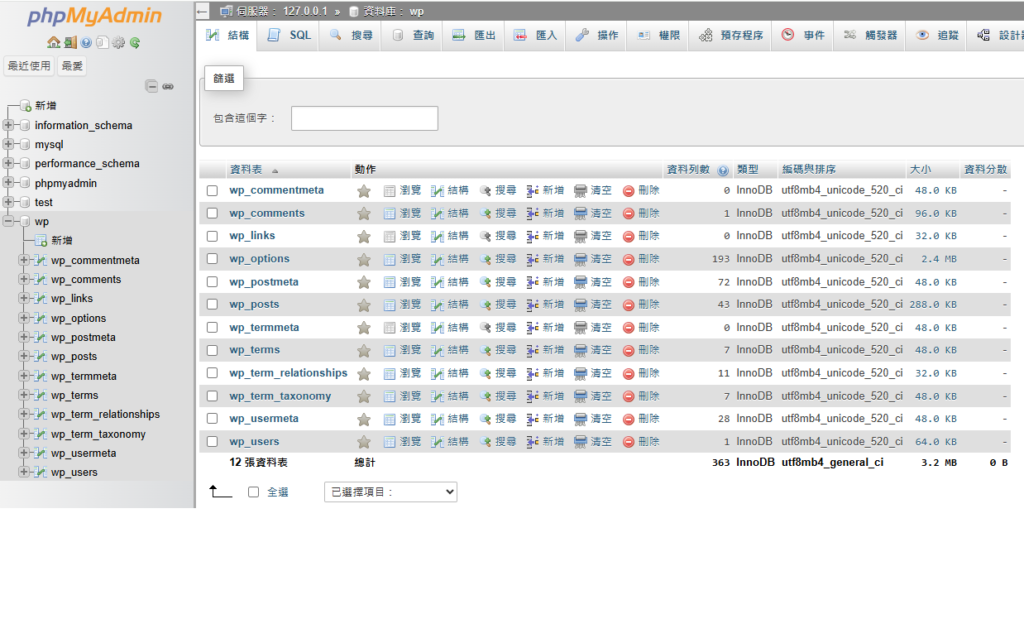This screenshot has width=1024, height=619.
Task: Click 127.0.0.1 server breadcrumb link
Action: click(x=305, y=11)
